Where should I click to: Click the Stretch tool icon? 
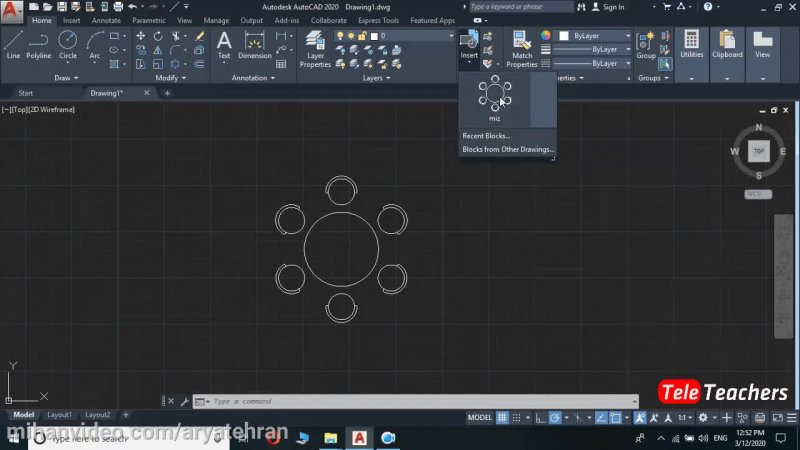click(141, 64)
